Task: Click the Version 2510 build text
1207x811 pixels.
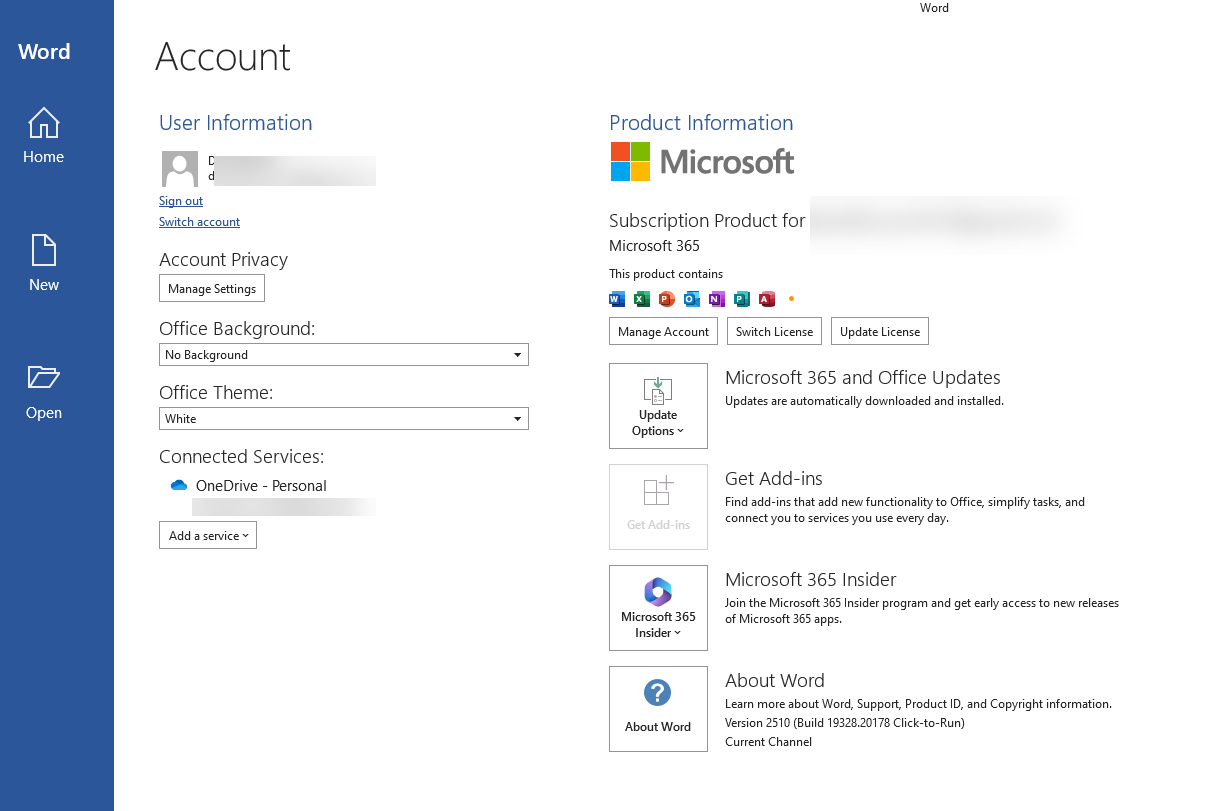Action: 845,722
